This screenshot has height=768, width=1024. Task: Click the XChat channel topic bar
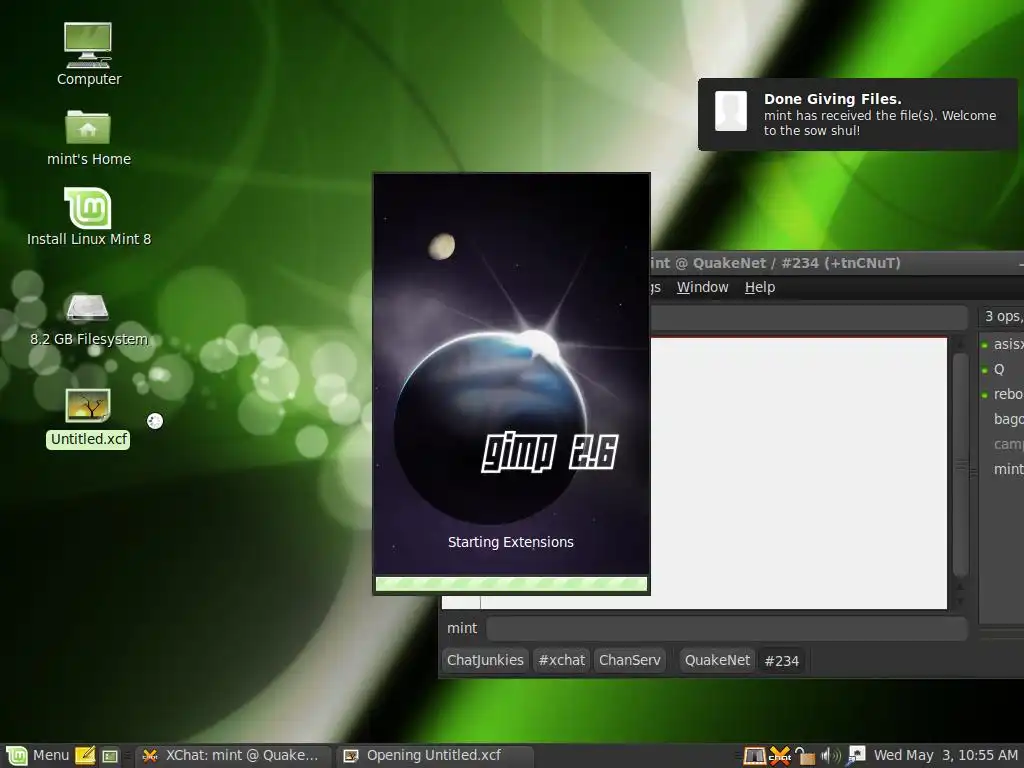click(808, 318)
